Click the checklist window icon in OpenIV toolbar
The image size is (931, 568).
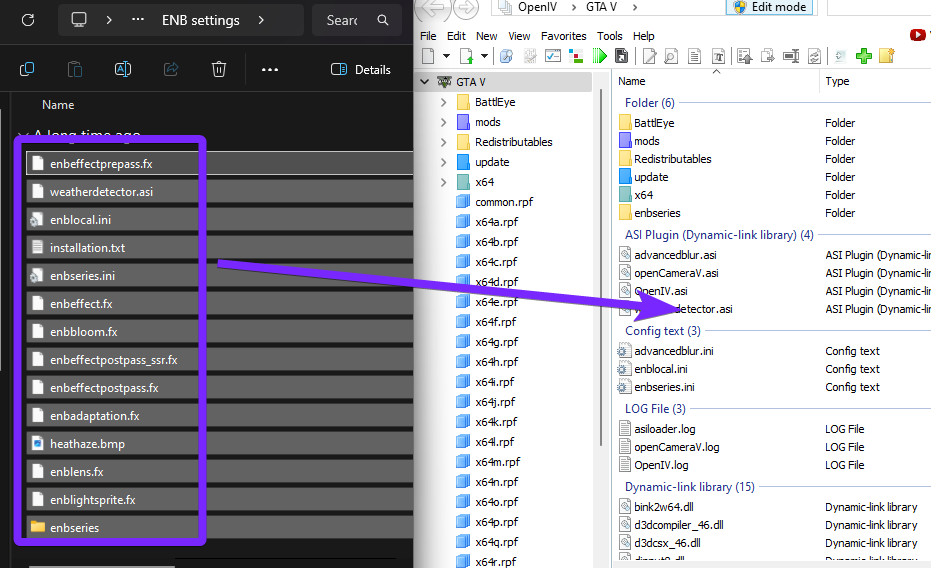coord(553,56)
